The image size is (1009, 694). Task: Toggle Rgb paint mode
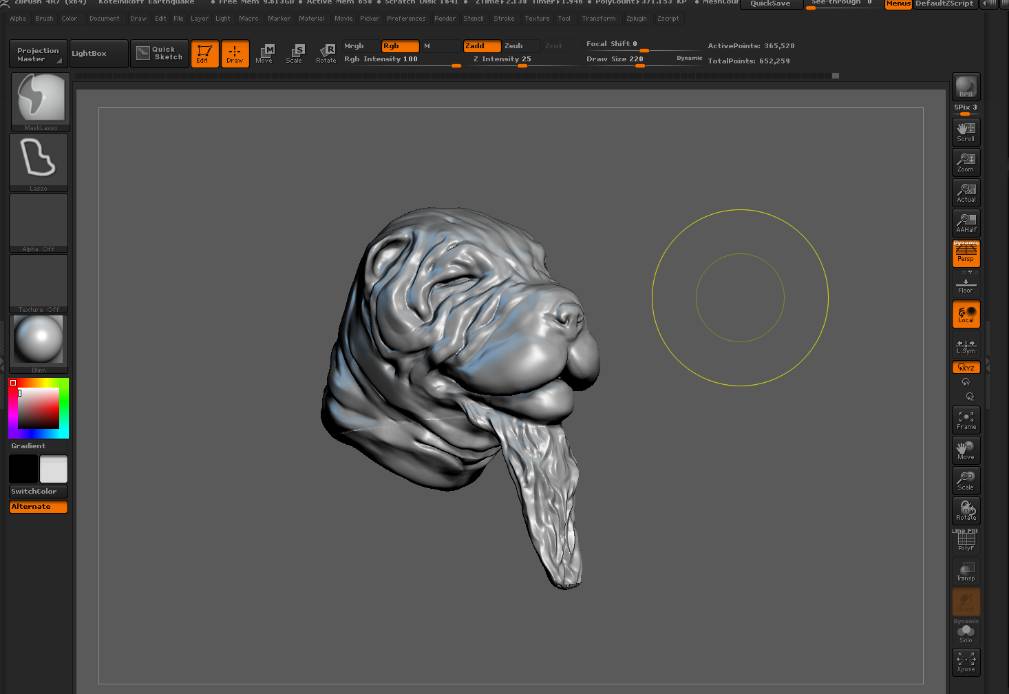tap(400, 46)
